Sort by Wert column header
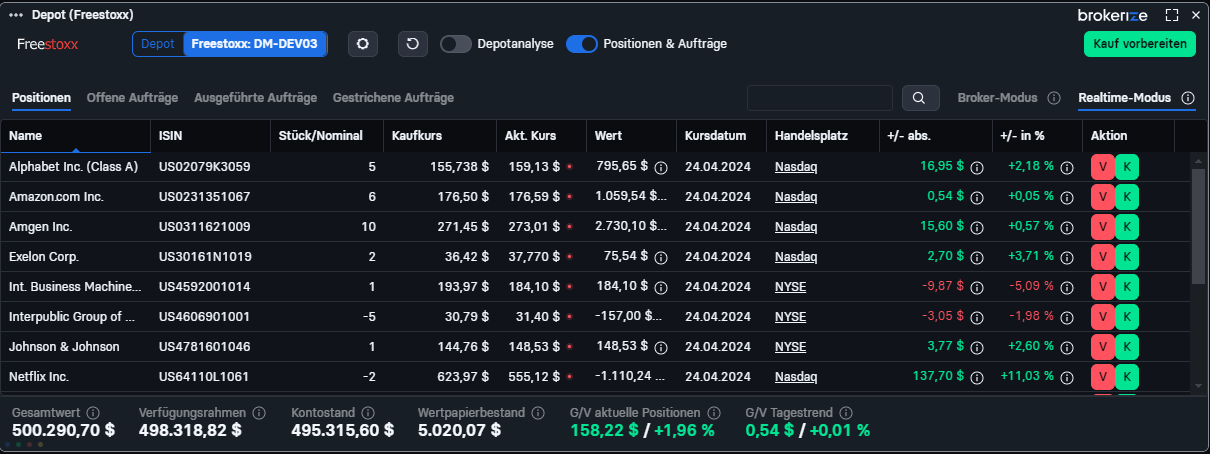This screenshot has height=454, width=1210. (x=631, y=136)
